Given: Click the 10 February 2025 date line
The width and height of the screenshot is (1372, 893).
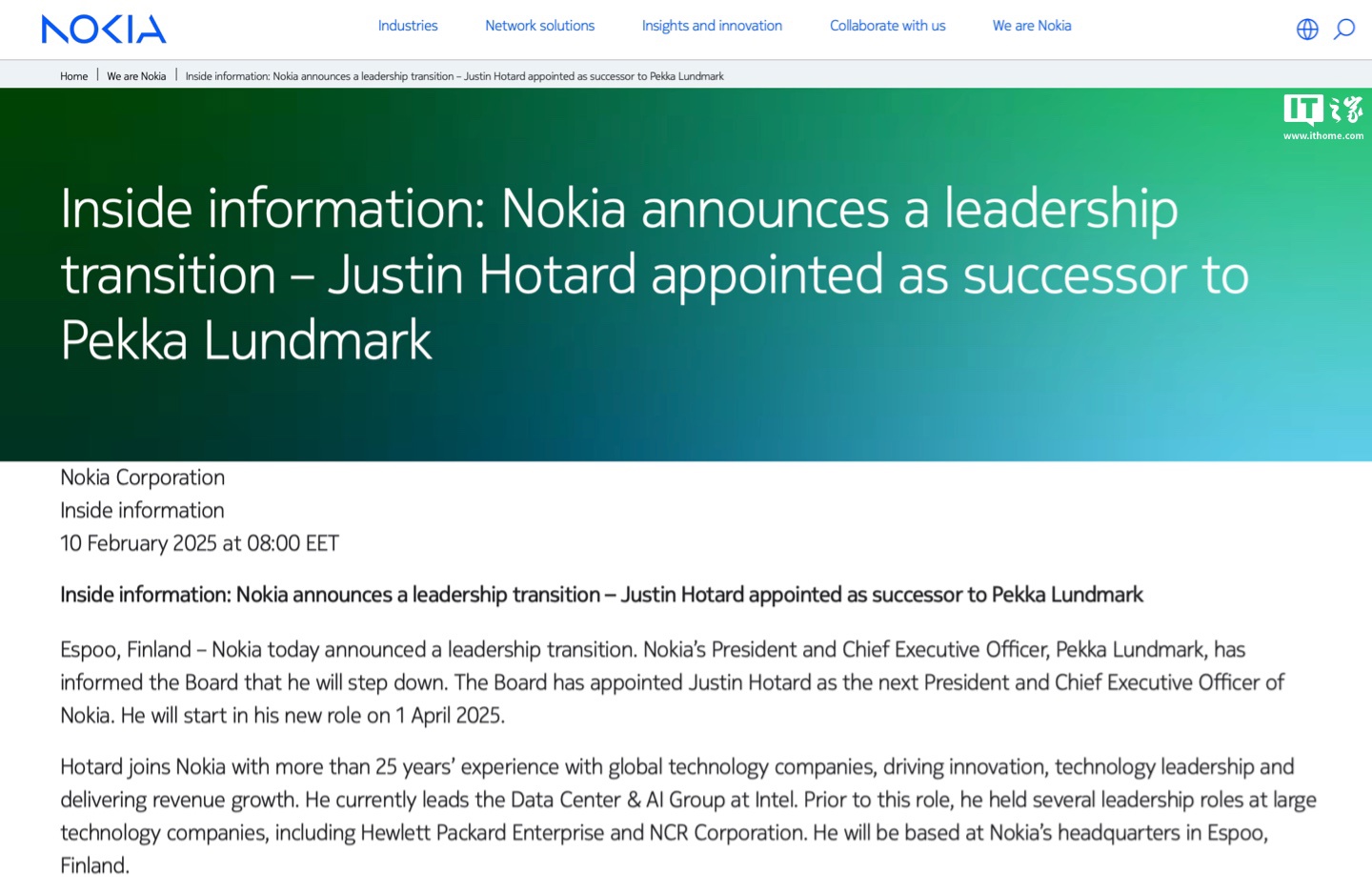Looking at the screenshot, I should point(199,543).
